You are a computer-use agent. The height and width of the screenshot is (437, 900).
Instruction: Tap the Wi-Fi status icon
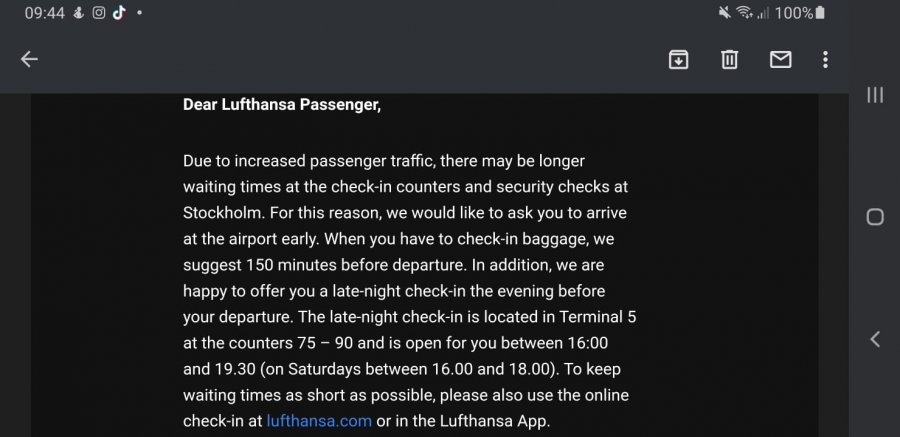pos(744,13)
